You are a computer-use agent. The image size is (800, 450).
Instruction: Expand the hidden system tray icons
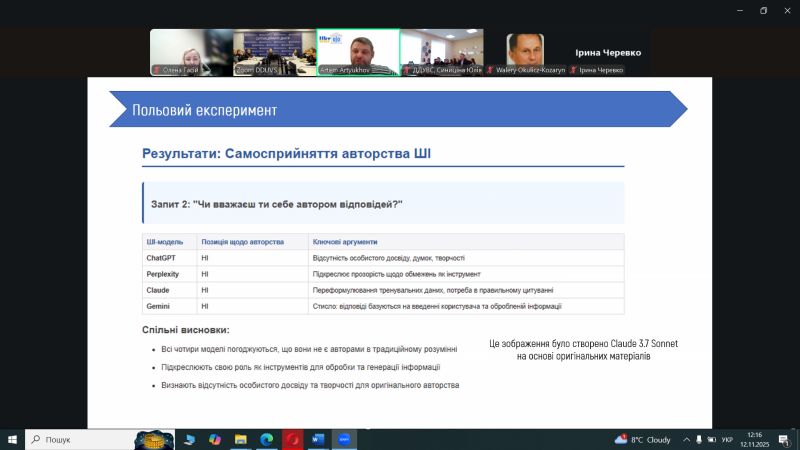pos(687,439)
